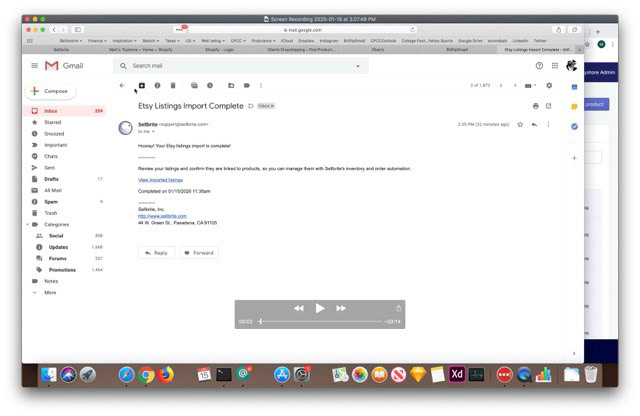Viewport: 640px width, 416px height.
Task: Open Finance bookmarks folder dropdown
Action: tap(97, 41)
